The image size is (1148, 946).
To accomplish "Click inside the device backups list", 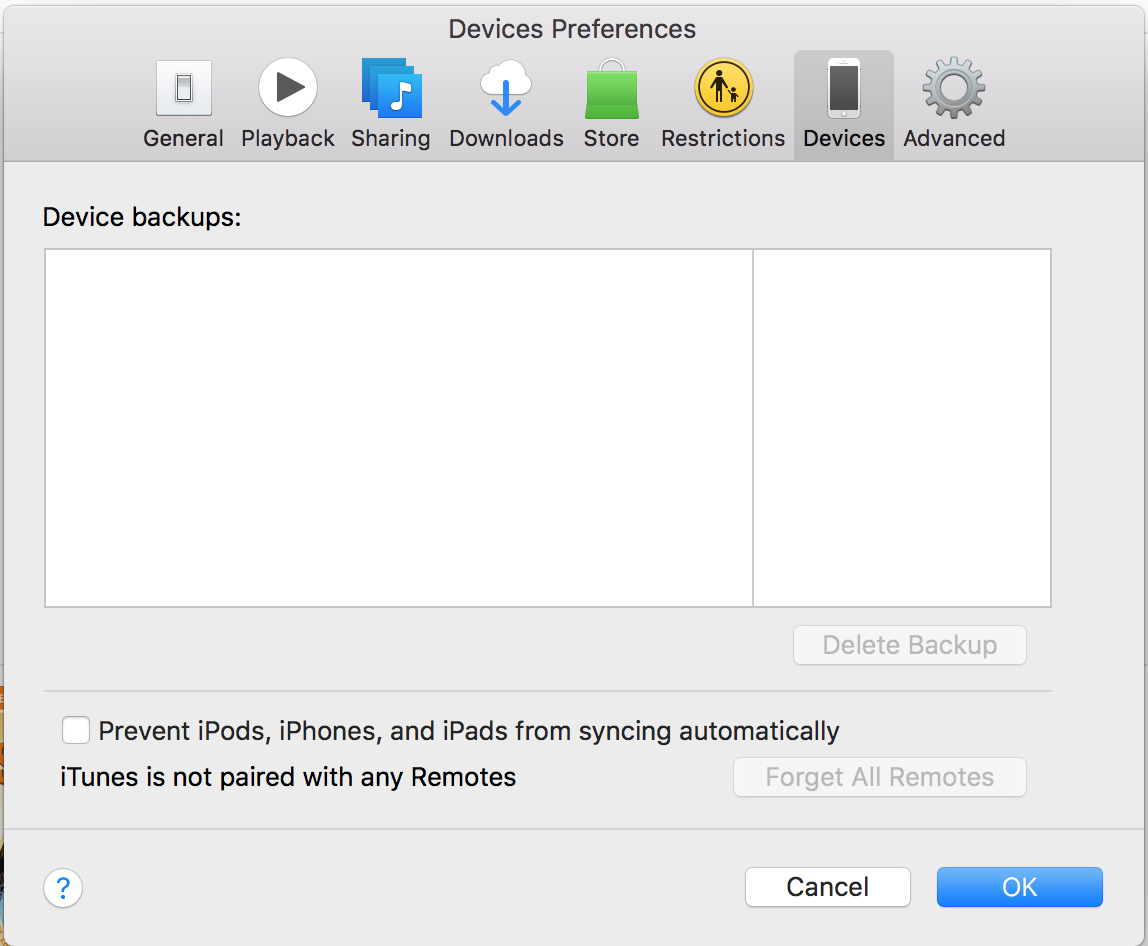I will pyautogui.click(x=399, y=428).
